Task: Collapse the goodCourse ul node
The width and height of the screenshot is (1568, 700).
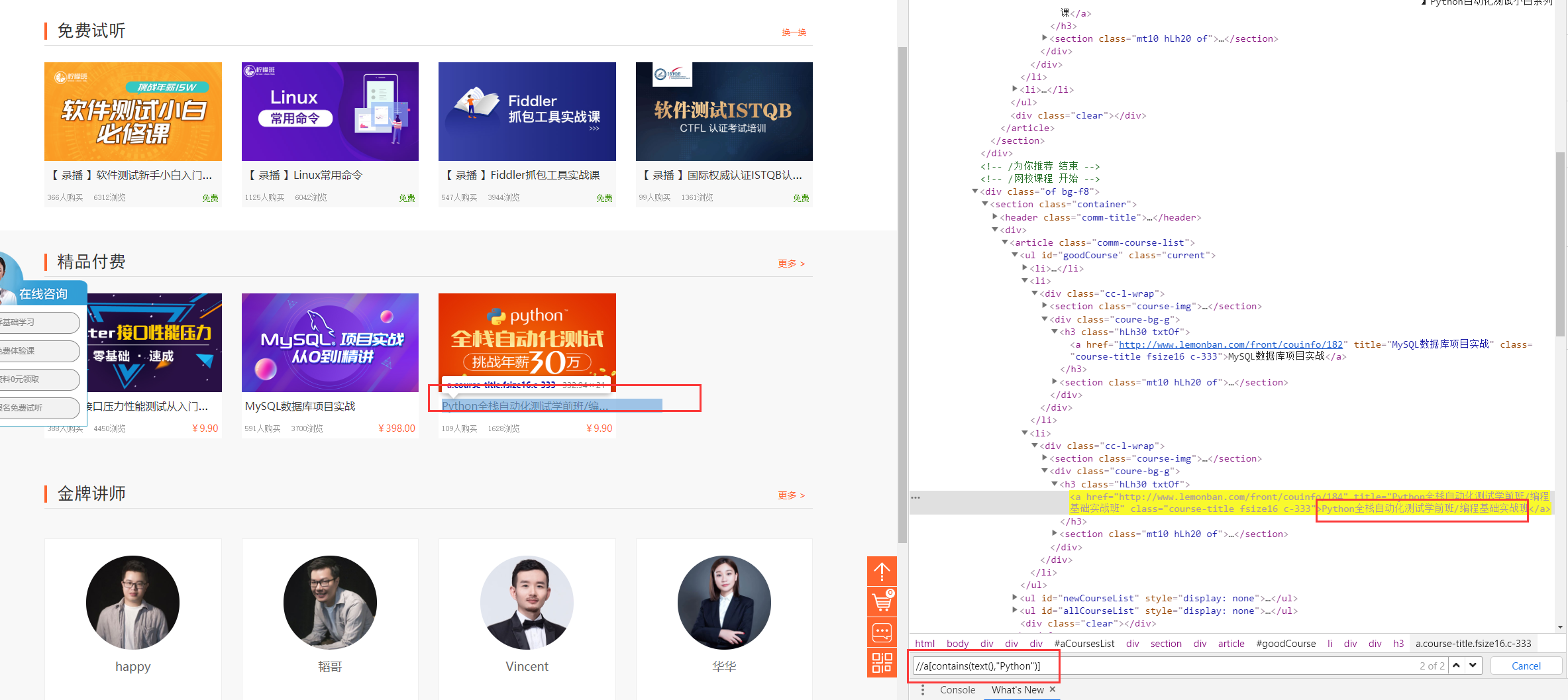Action: point(1015,255)
